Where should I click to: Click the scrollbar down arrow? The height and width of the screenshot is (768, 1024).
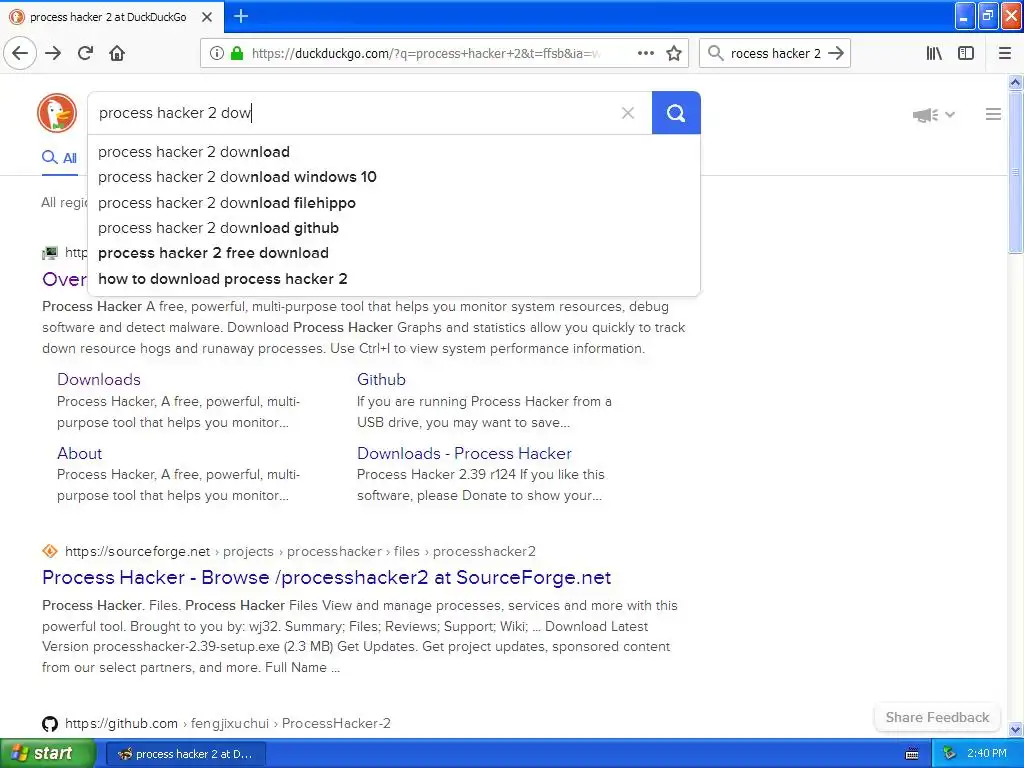(1015, 729)
